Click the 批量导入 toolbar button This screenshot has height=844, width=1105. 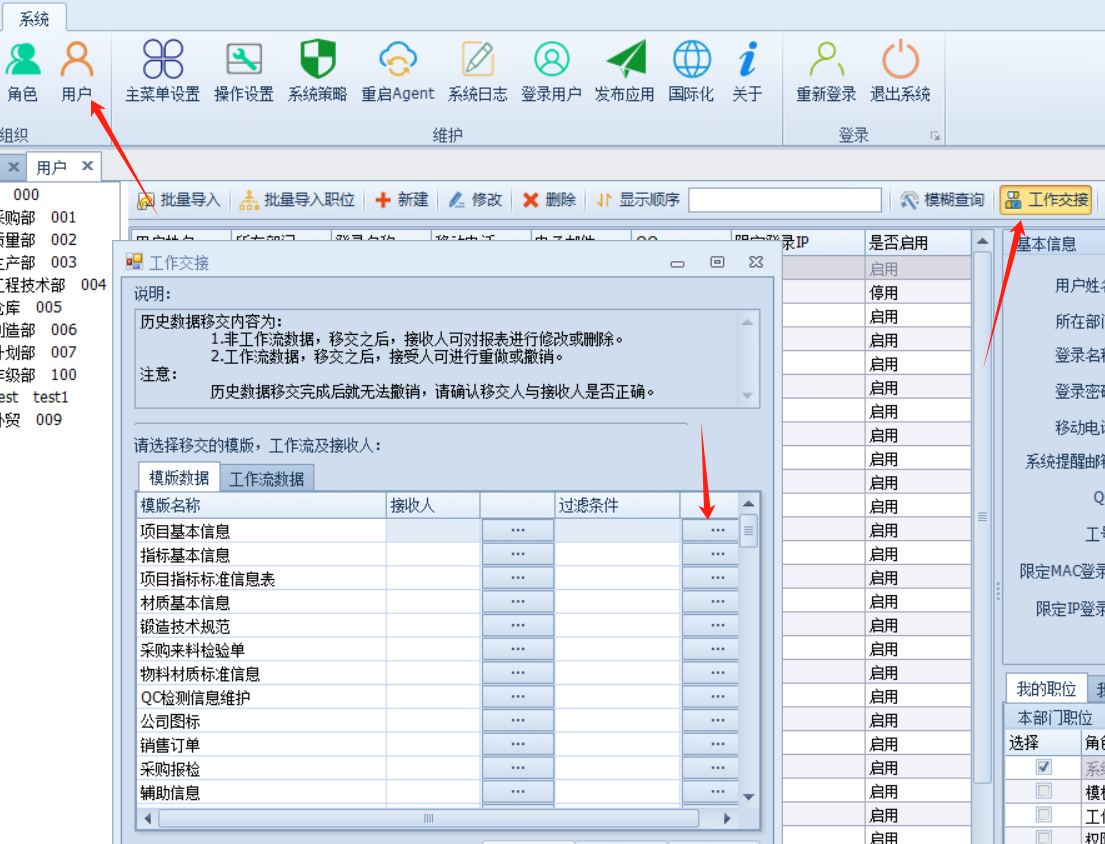179,200
